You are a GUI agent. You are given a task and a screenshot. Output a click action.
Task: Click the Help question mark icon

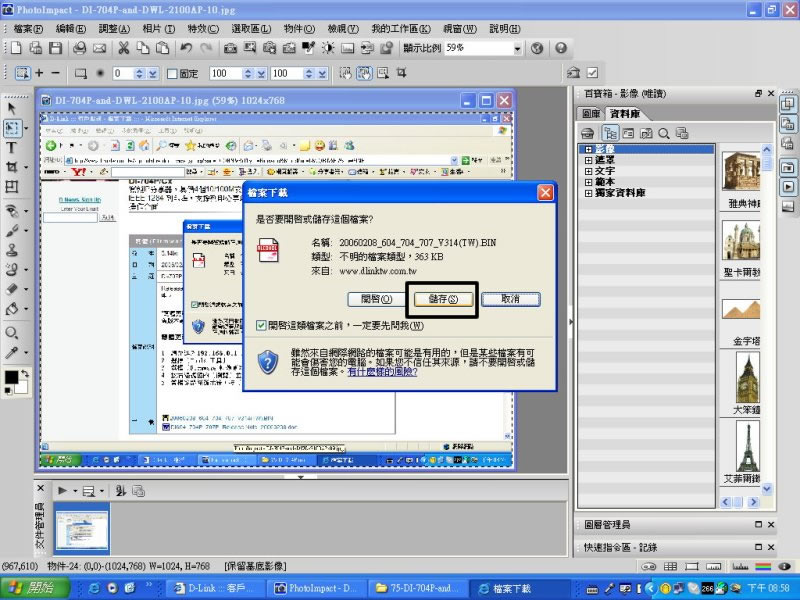tap(561, 48)
